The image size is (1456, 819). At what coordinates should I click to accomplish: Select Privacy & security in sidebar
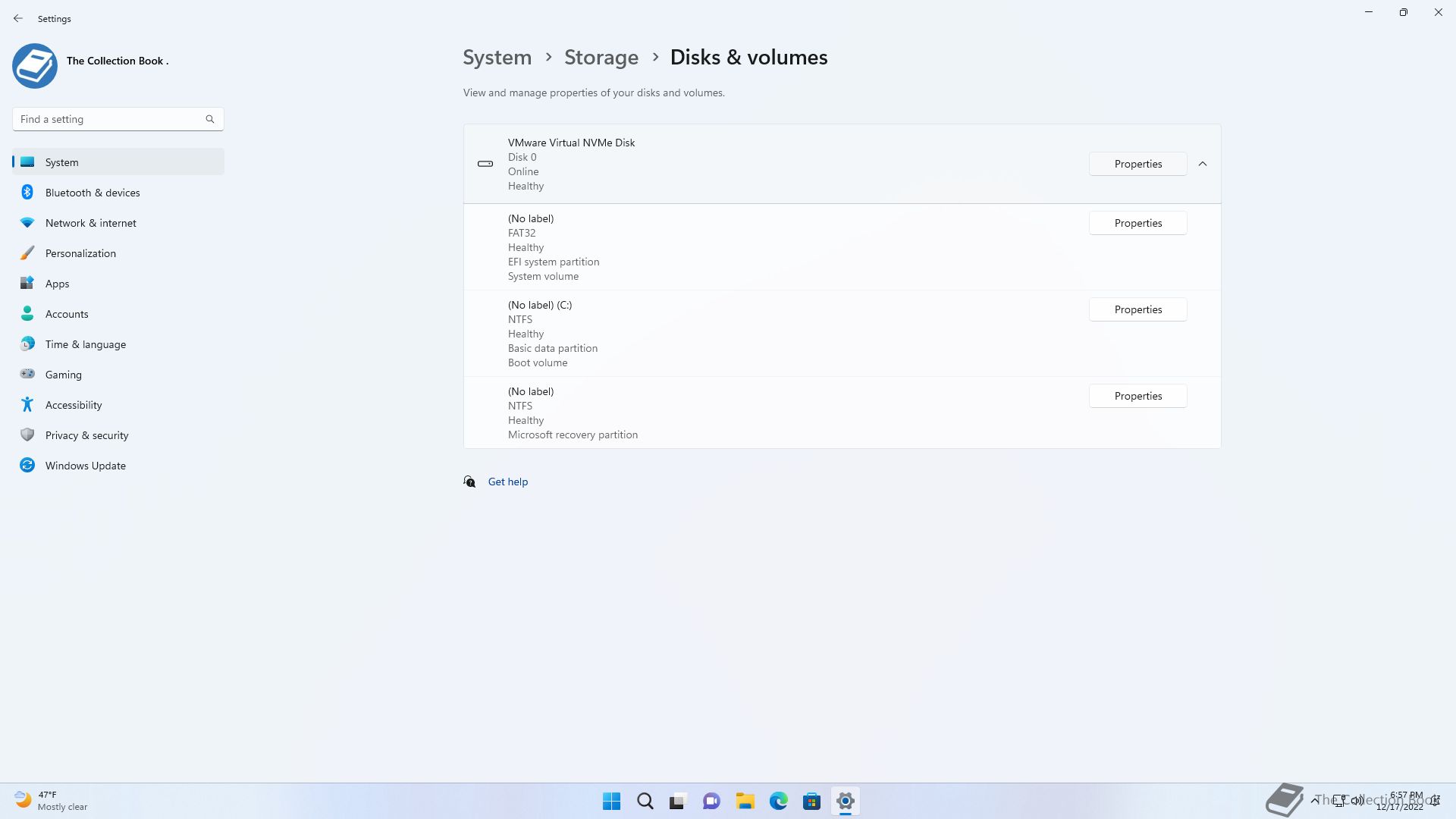click(118, 435)
